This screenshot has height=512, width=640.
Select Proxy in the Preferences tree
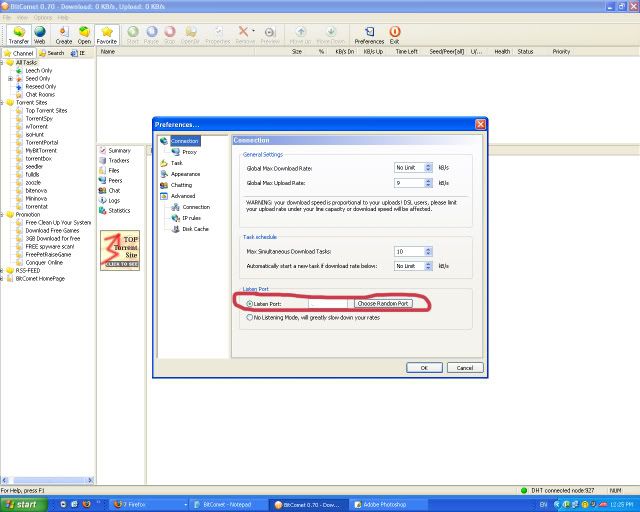pos(189,152)
